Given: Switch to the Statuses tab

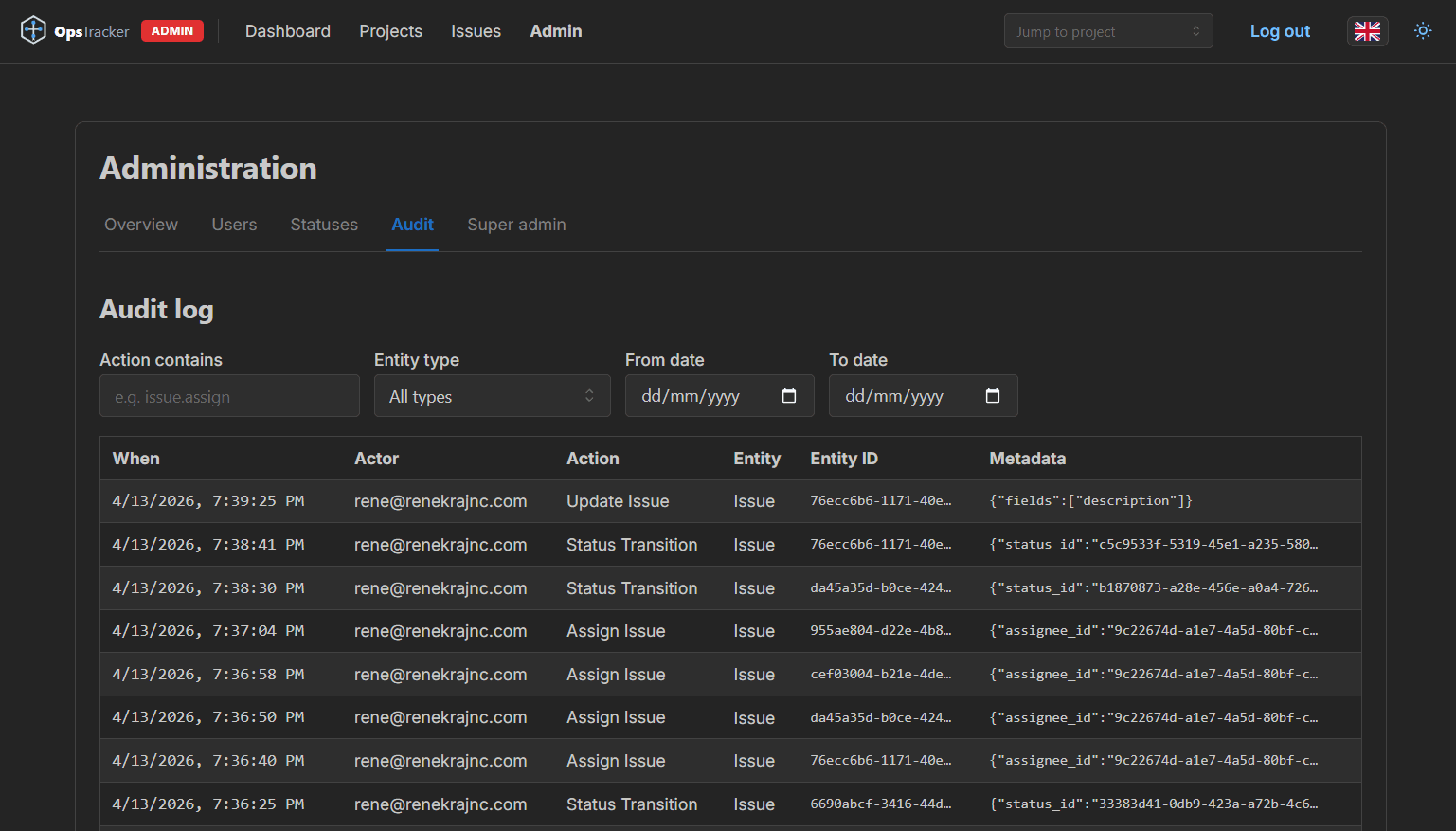Looking at the screenshot, I should click(x=324, y=225).
